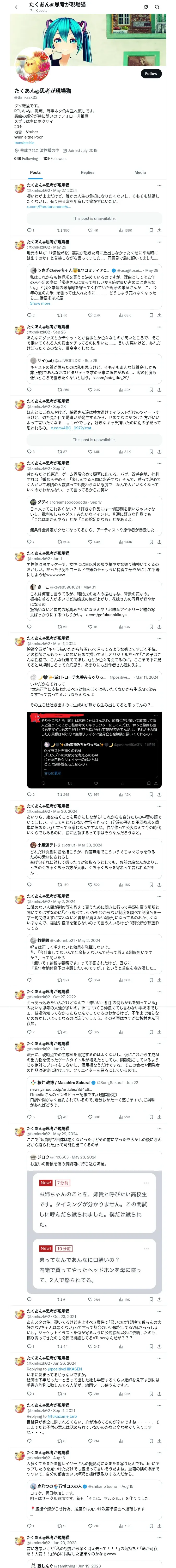The image size is (176, 1568).
Task: Click the Translate bio link
Action: [x=24, y=142]
